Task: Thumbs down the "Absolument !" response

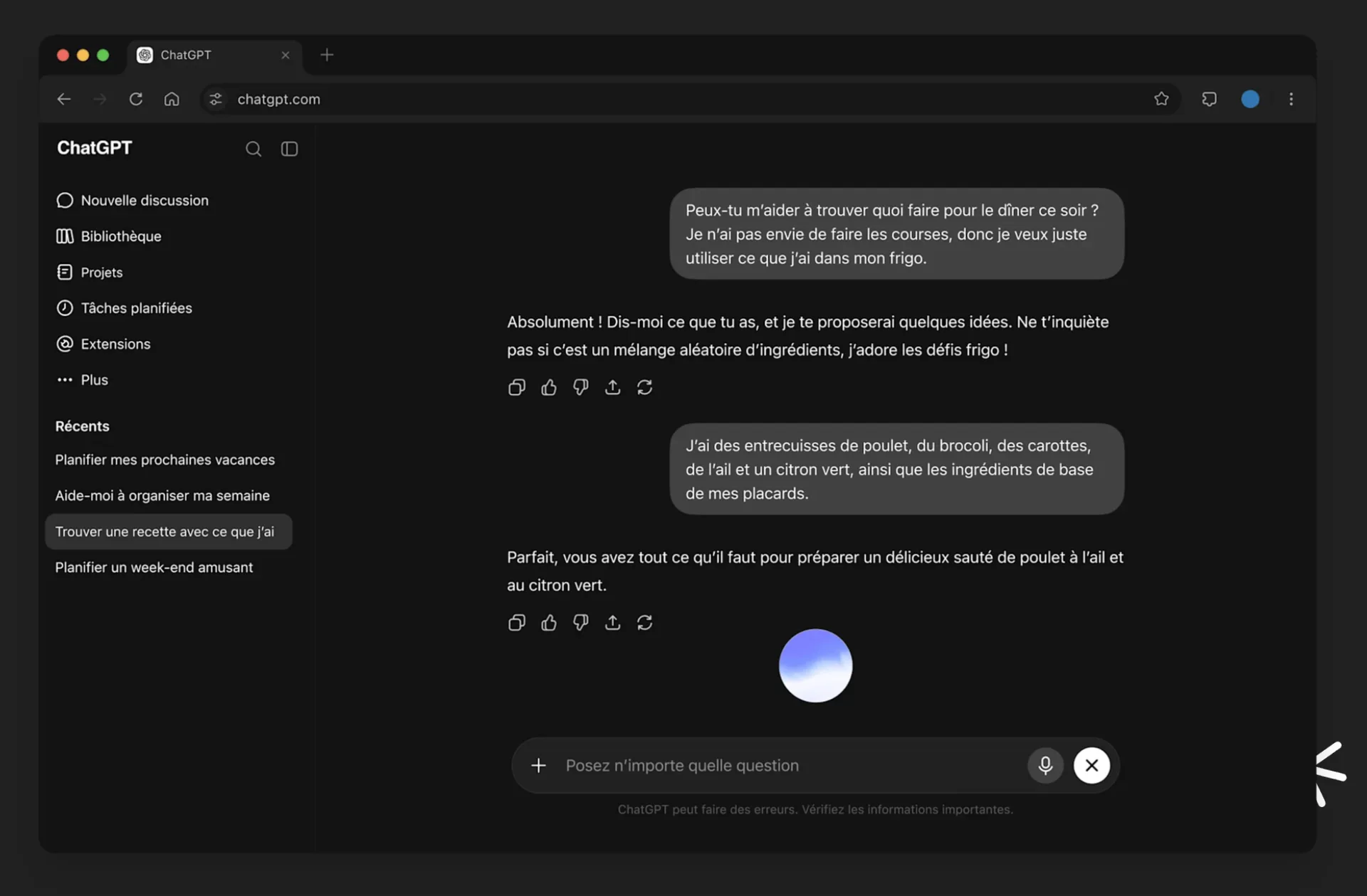Action: point(581,387)
